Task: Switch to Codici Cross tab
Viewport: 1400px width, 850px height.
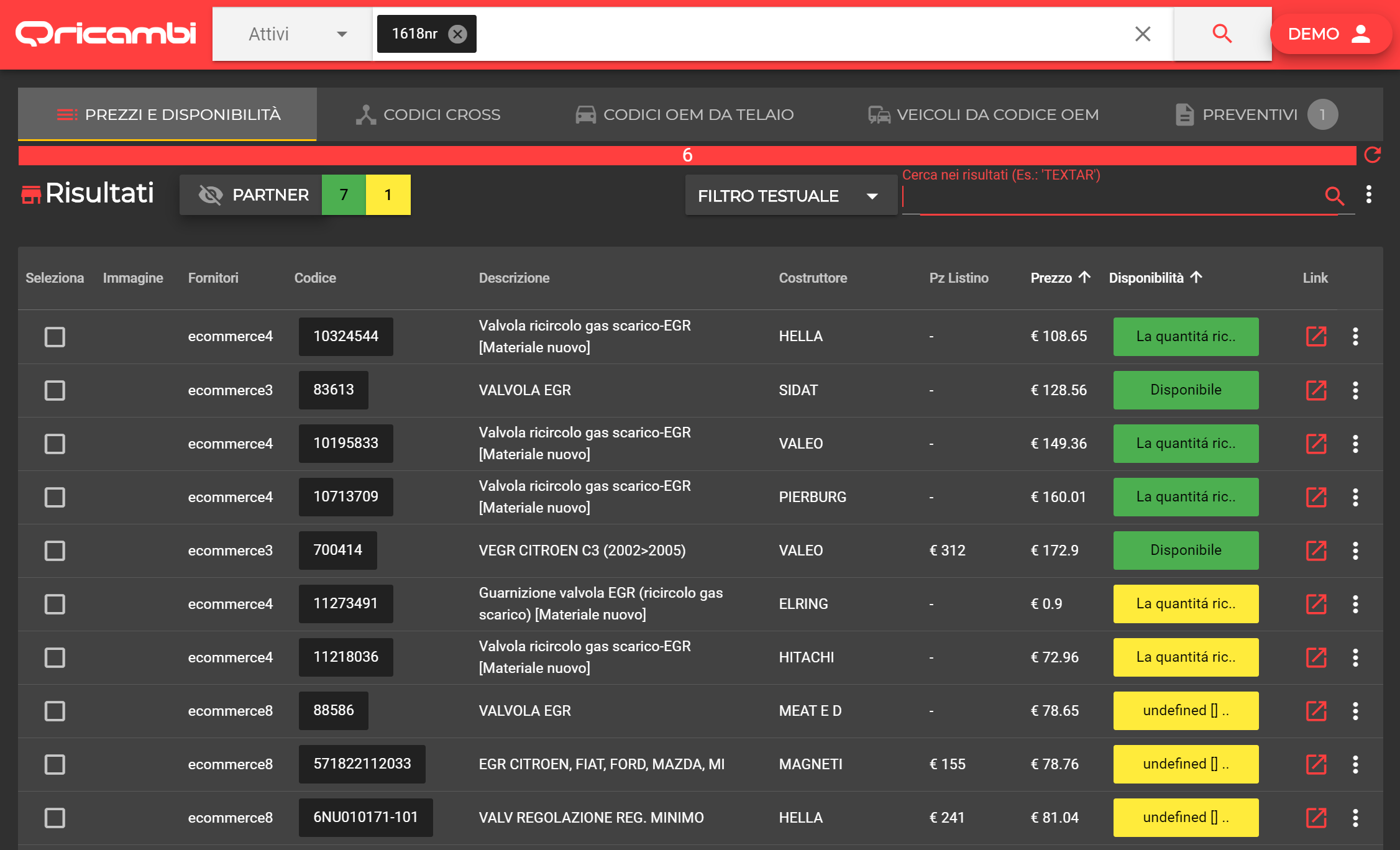Action: (428, 114)
